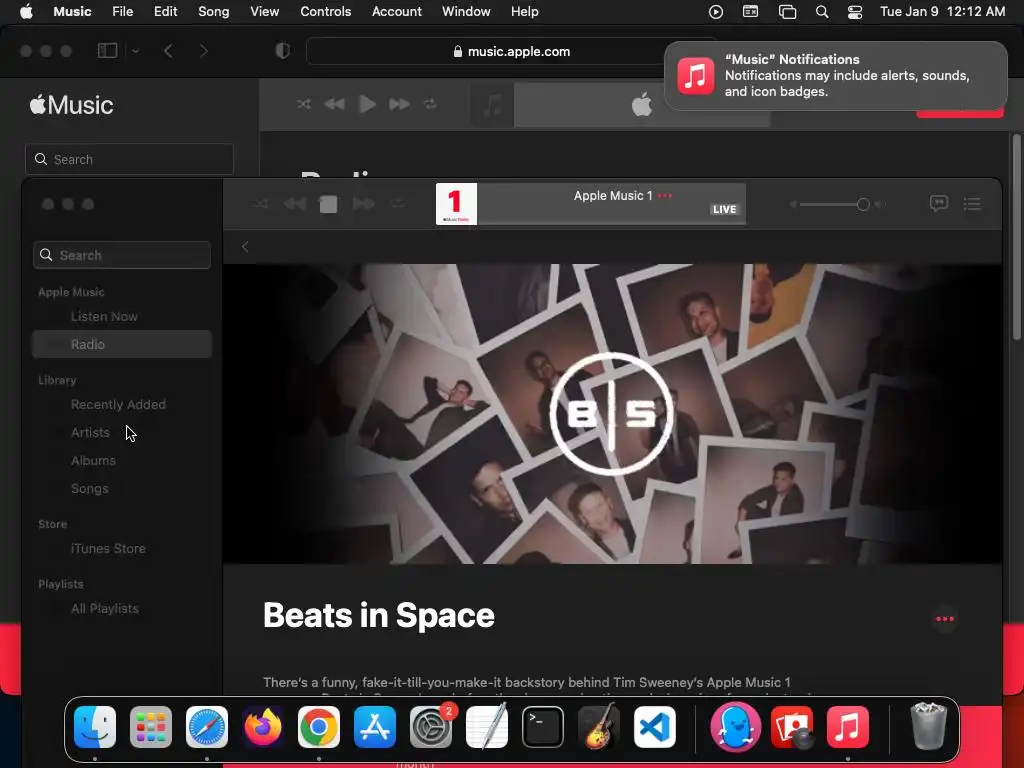Click the search field on the Apple Music web page
The height and width of the screenshot is (768, 1024).
[129, 159]
